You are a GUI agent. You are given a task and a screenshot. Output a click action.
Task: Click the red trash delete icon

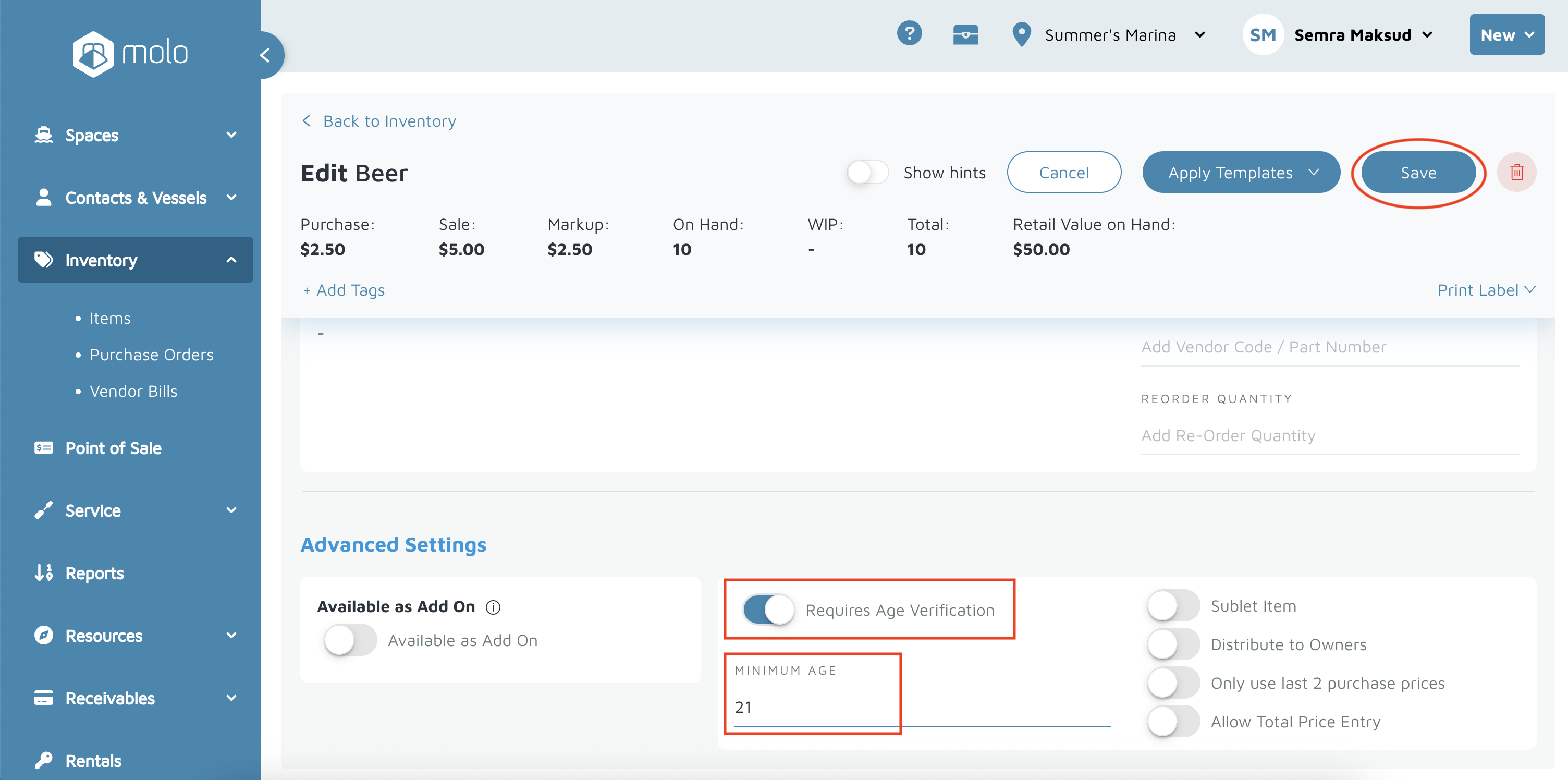[1516, 172]
